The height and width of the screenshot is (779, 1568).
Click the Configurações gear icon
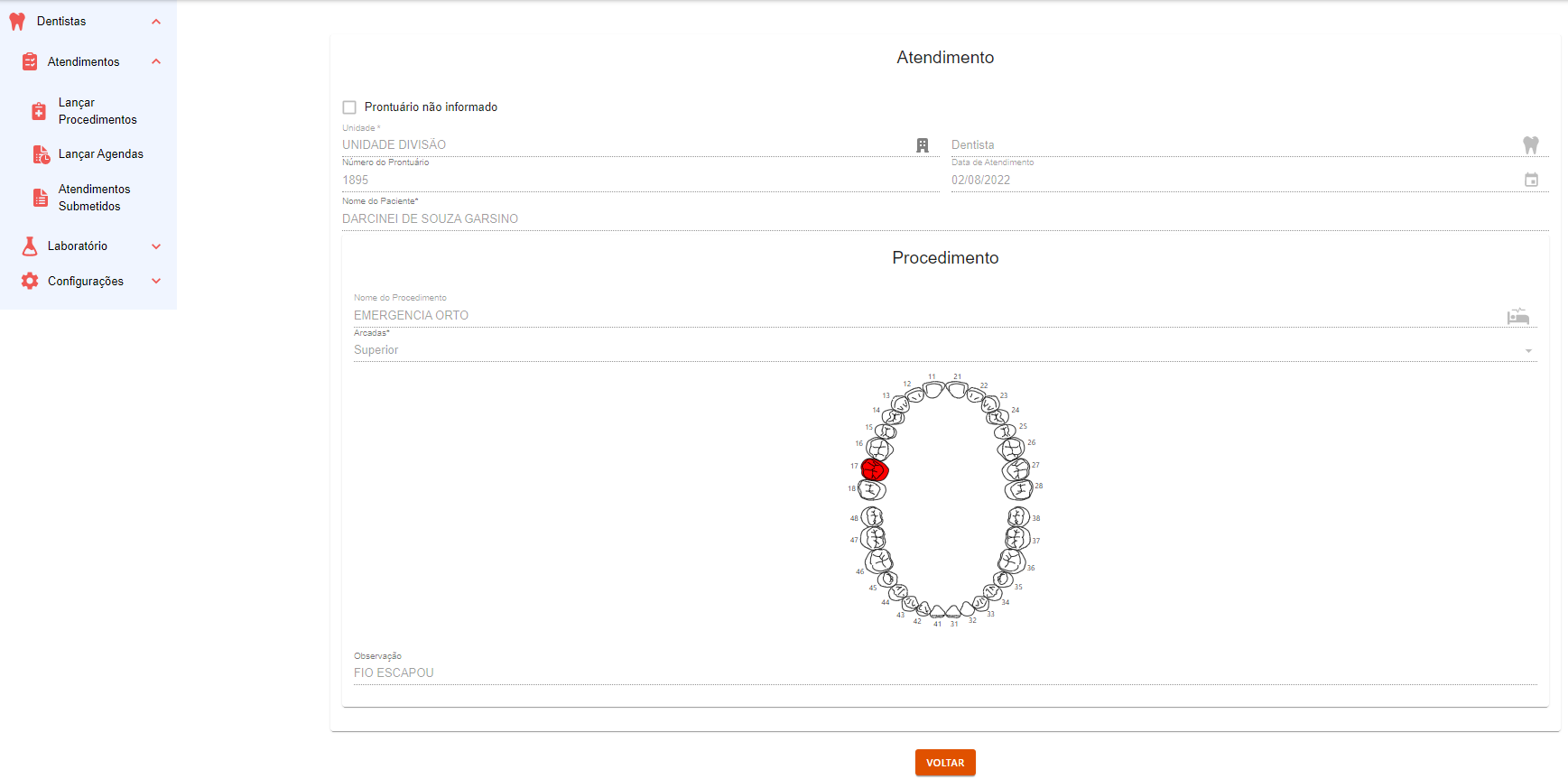[x=30, y=282]
